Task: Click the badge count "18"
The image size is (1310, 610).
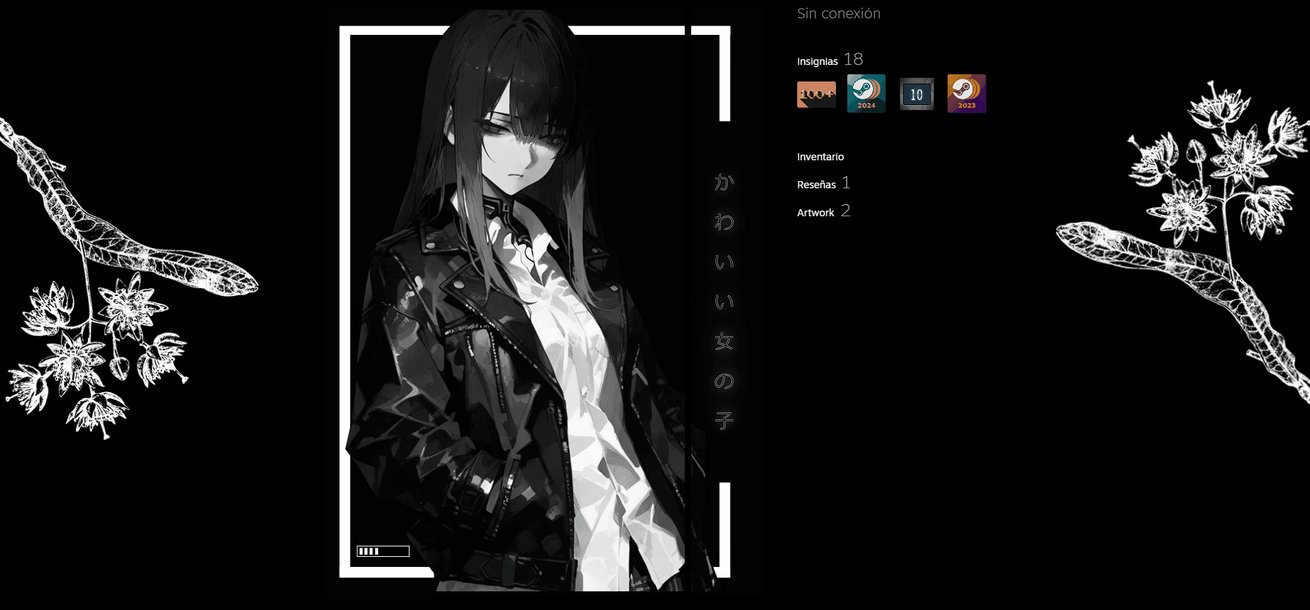Action: 853,60
